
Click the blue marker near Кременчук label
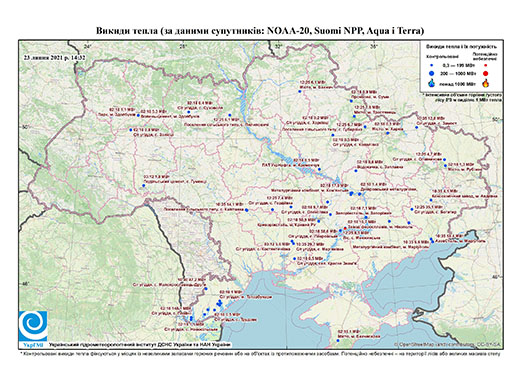pyautogui.click(x=319, y=169)
